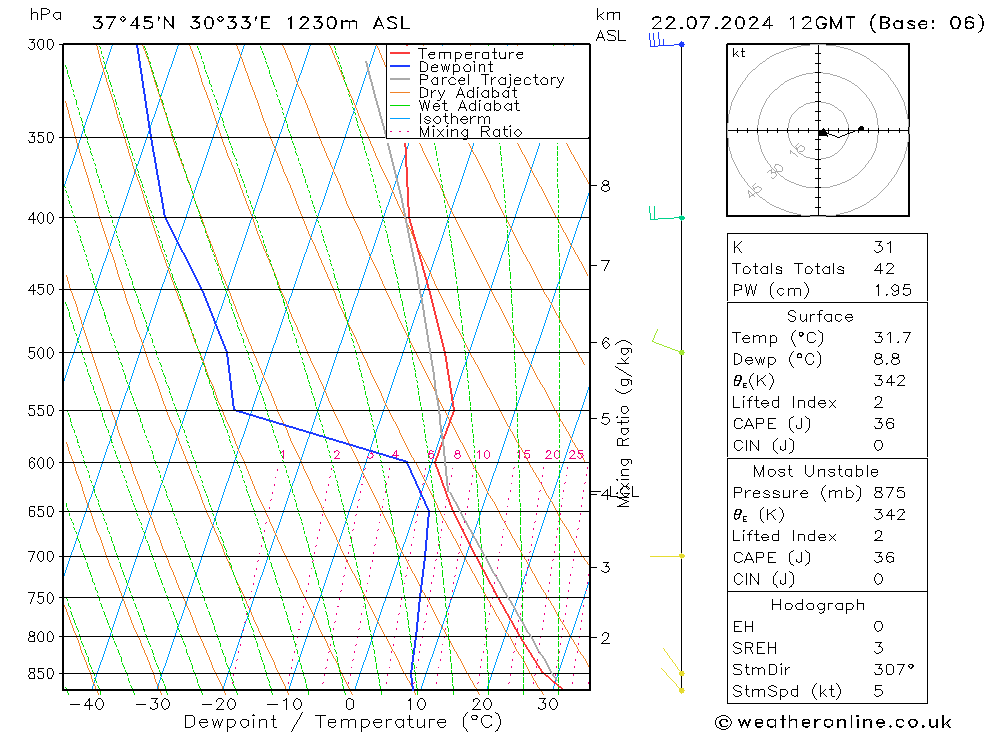This screenshot has width=1000, height=733.
Task: Click the PW (cm) value 1.95
Action: 892,290
